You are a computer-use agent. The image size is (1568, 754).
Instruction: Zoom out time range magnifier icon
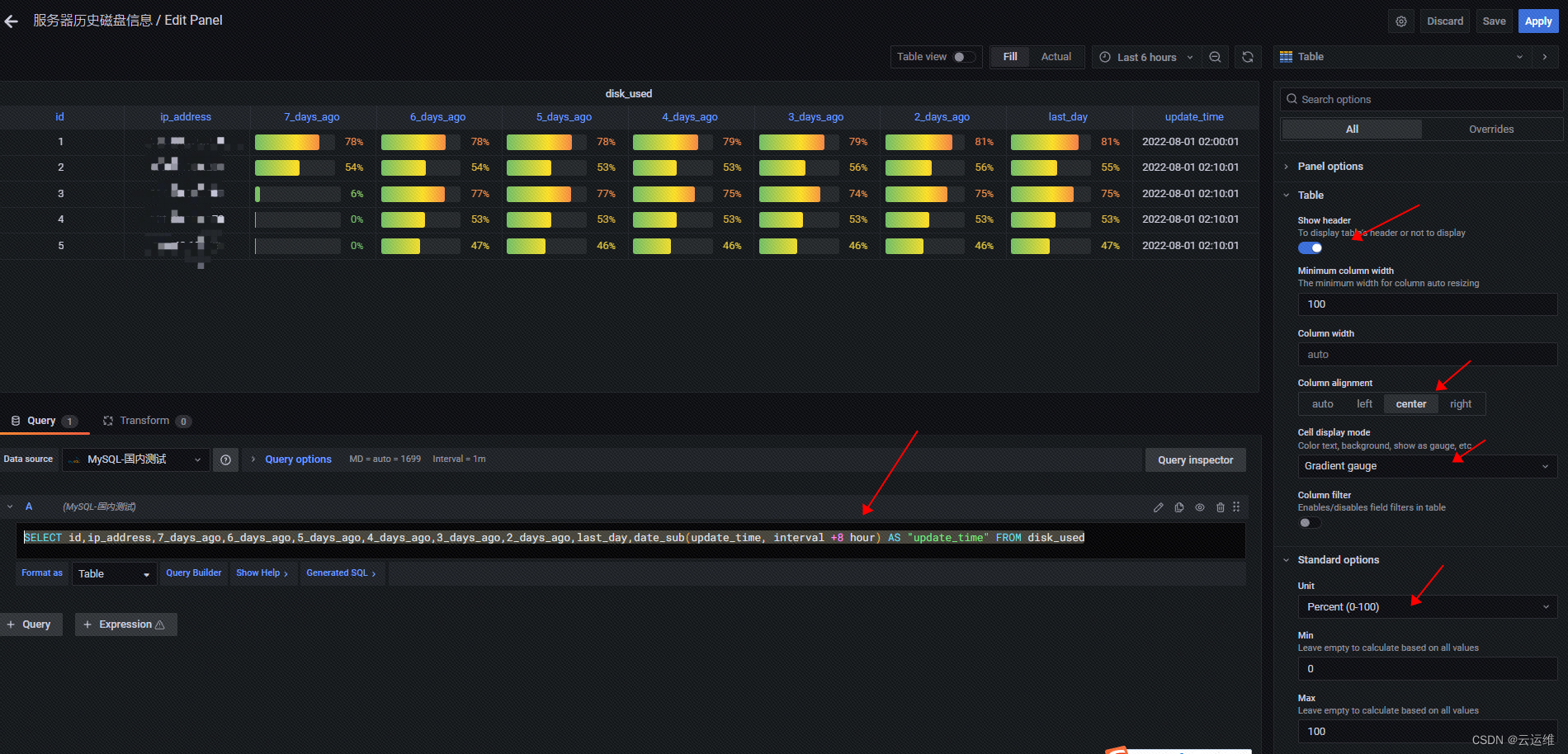[x=1215, y=57]
